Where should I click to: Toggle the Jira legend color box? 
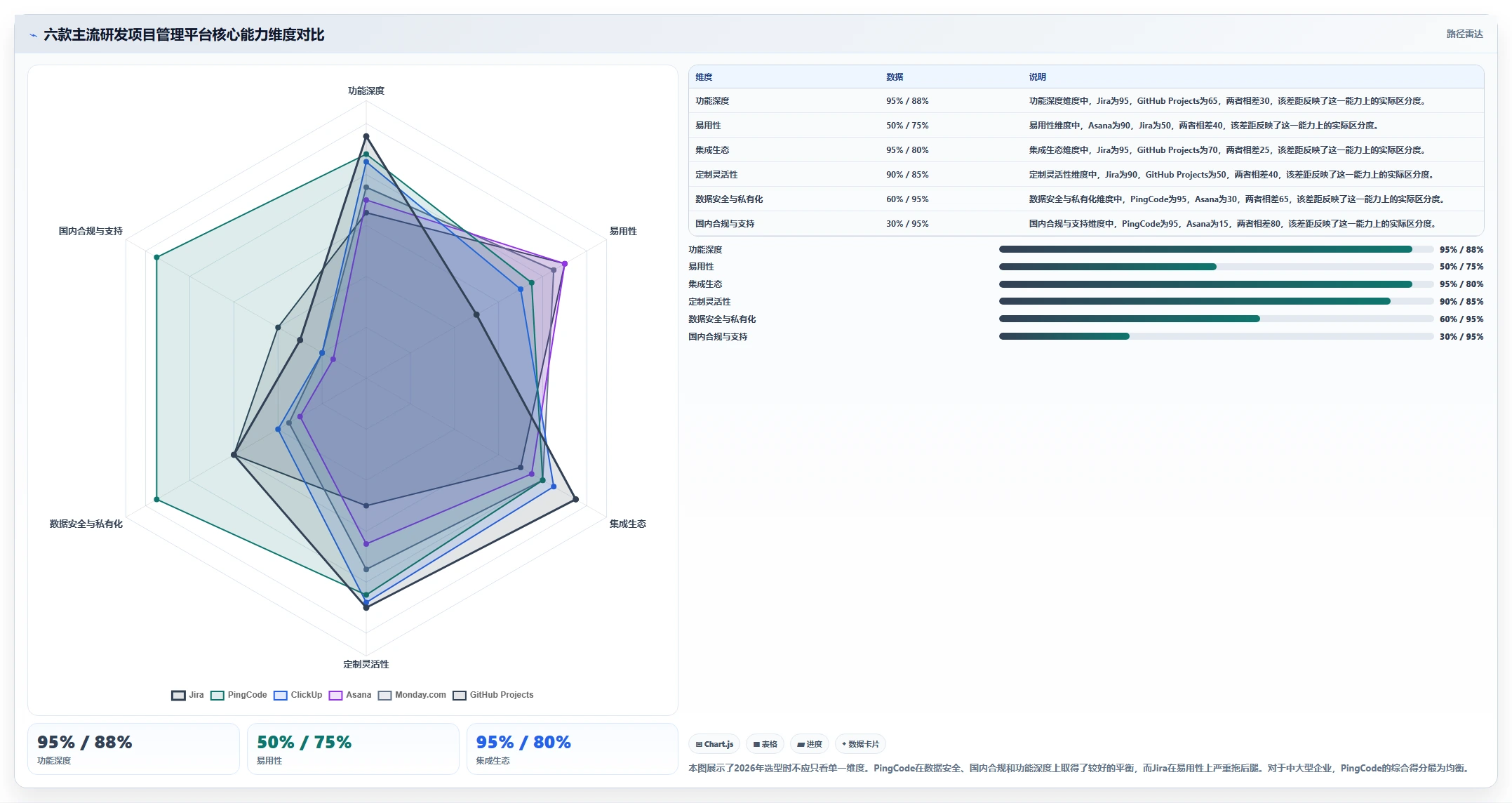[x=178, y=696]
